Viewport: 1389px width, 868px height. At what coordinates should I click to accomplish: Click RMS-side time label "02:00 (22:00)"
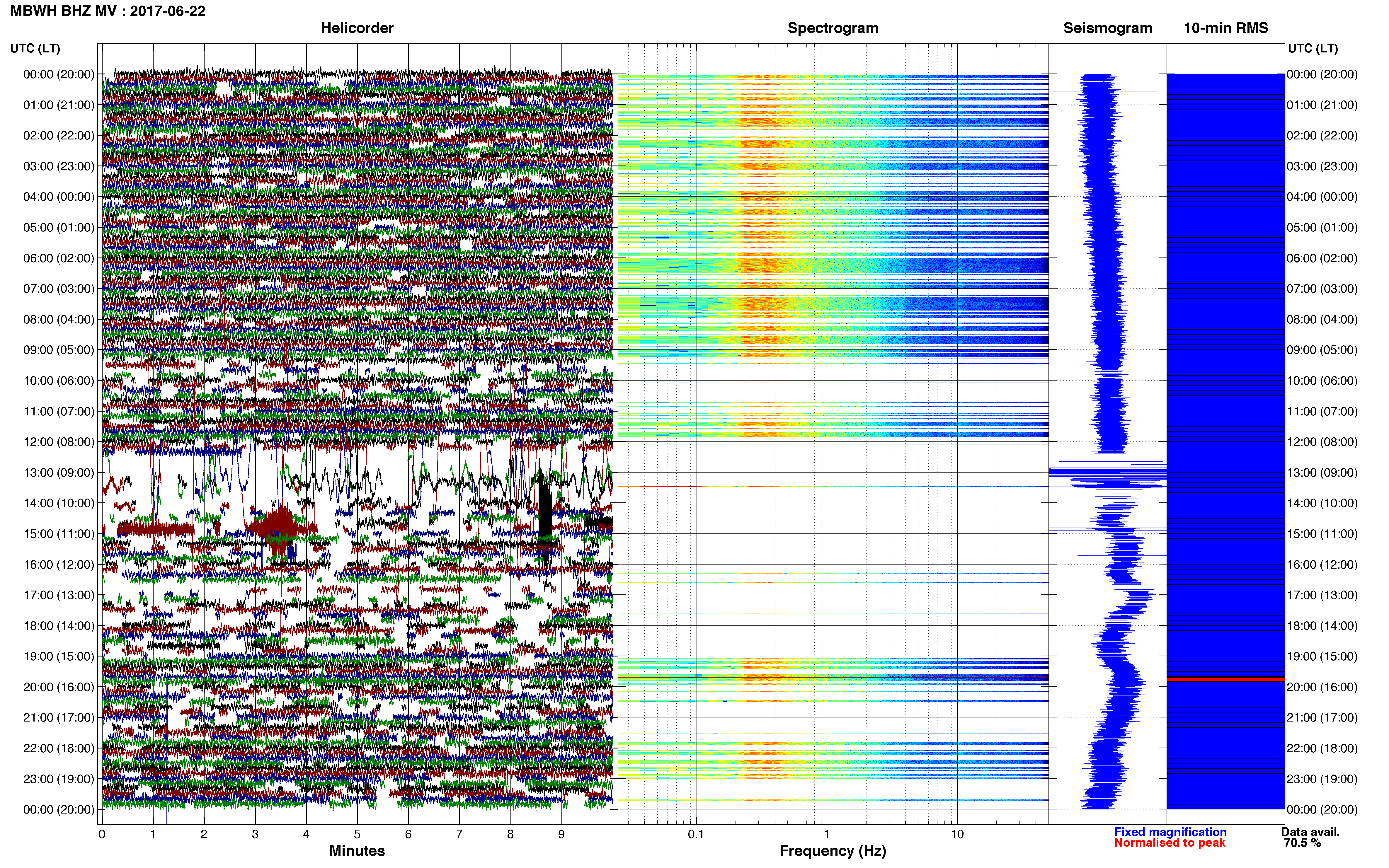[1322, 135]
